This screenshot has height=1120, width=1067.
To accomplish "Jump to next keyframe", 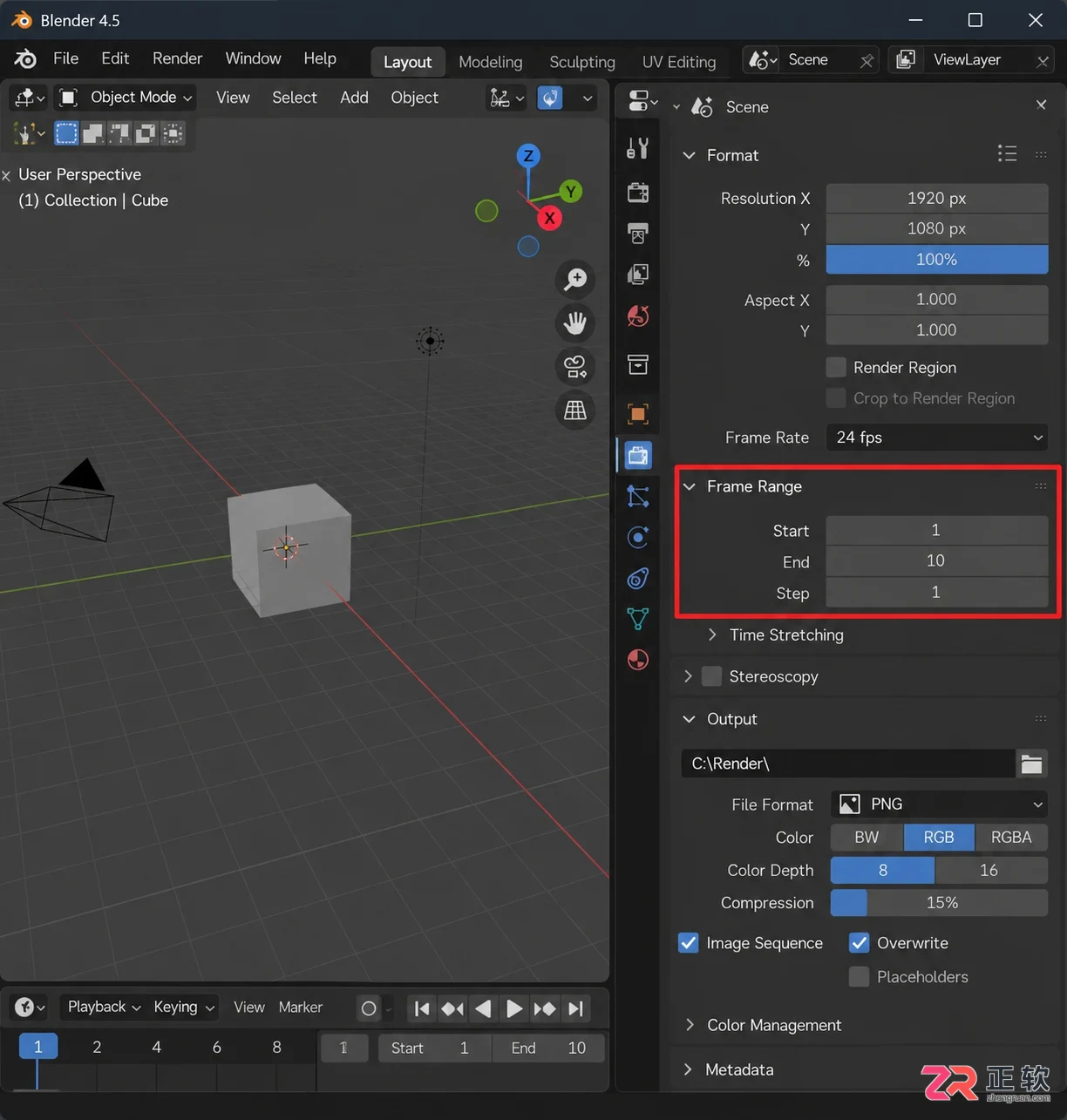I will (x=545, y=1008).
